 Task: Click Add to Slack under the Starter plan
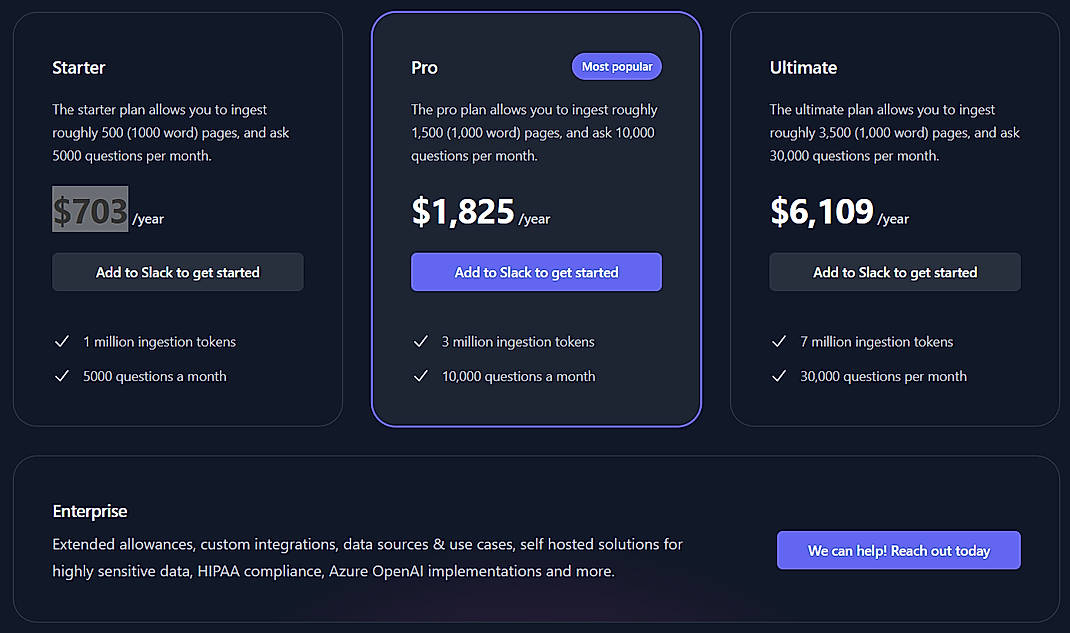click(x=177, y=271)
